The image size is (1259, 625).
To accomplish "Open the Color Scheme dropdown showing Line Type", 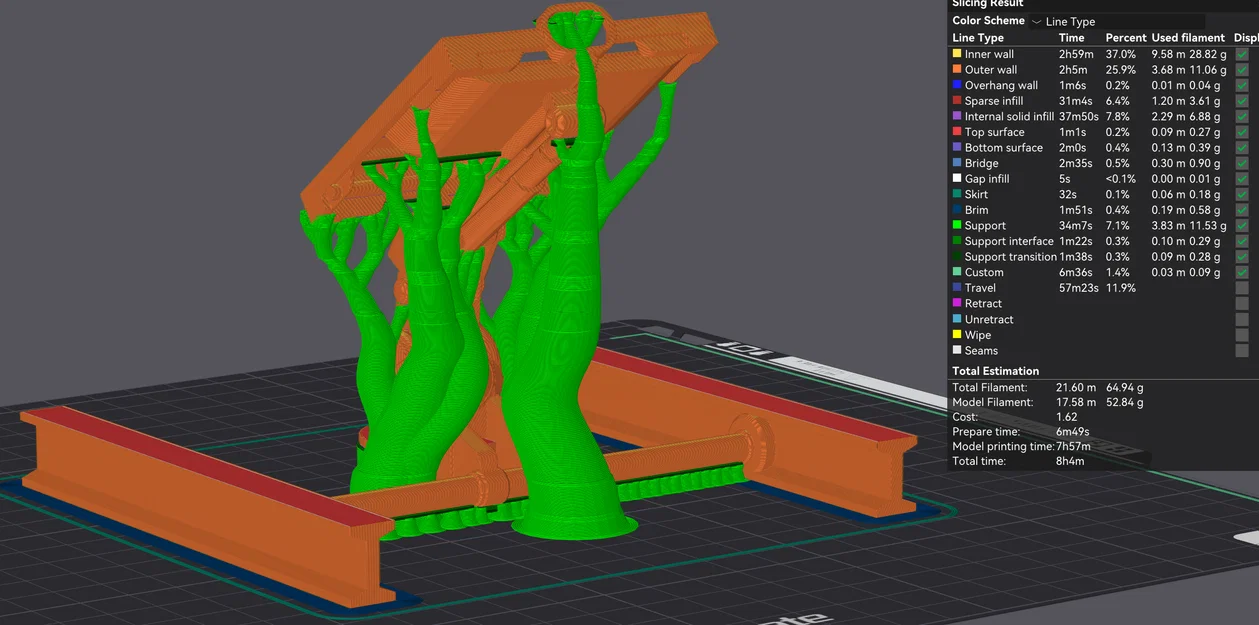I will coord(1116,21).
